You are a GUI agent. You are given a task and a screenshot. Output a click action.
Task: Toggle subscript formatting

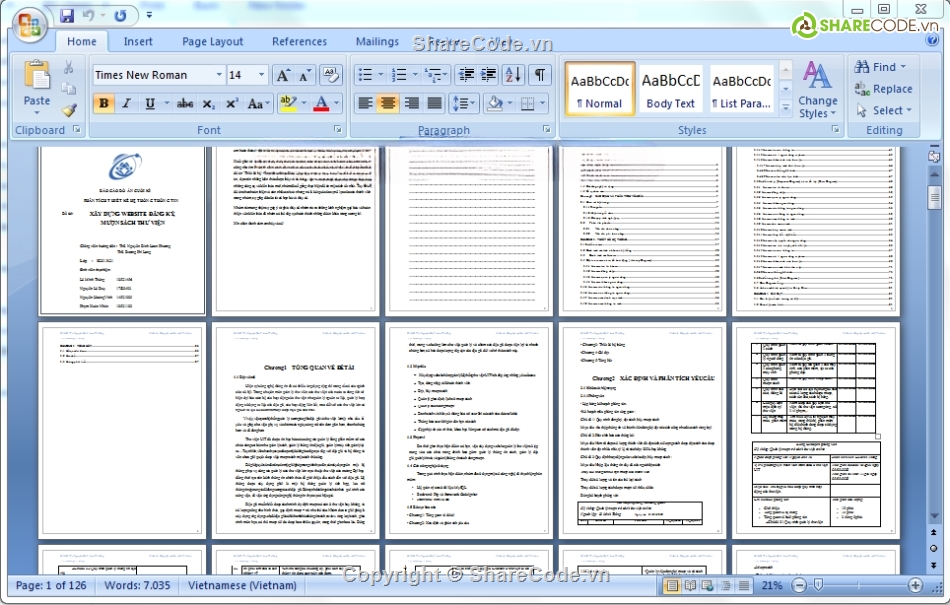(x=208, y=104)
